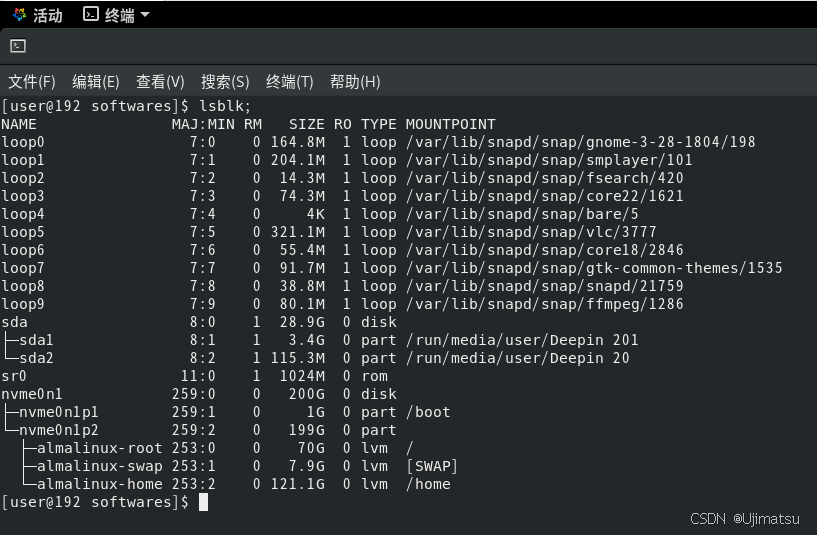The height and width of the screenshot is (535, 817).
Task: Click the sda disk name
Action: click(x=14, y=322)
